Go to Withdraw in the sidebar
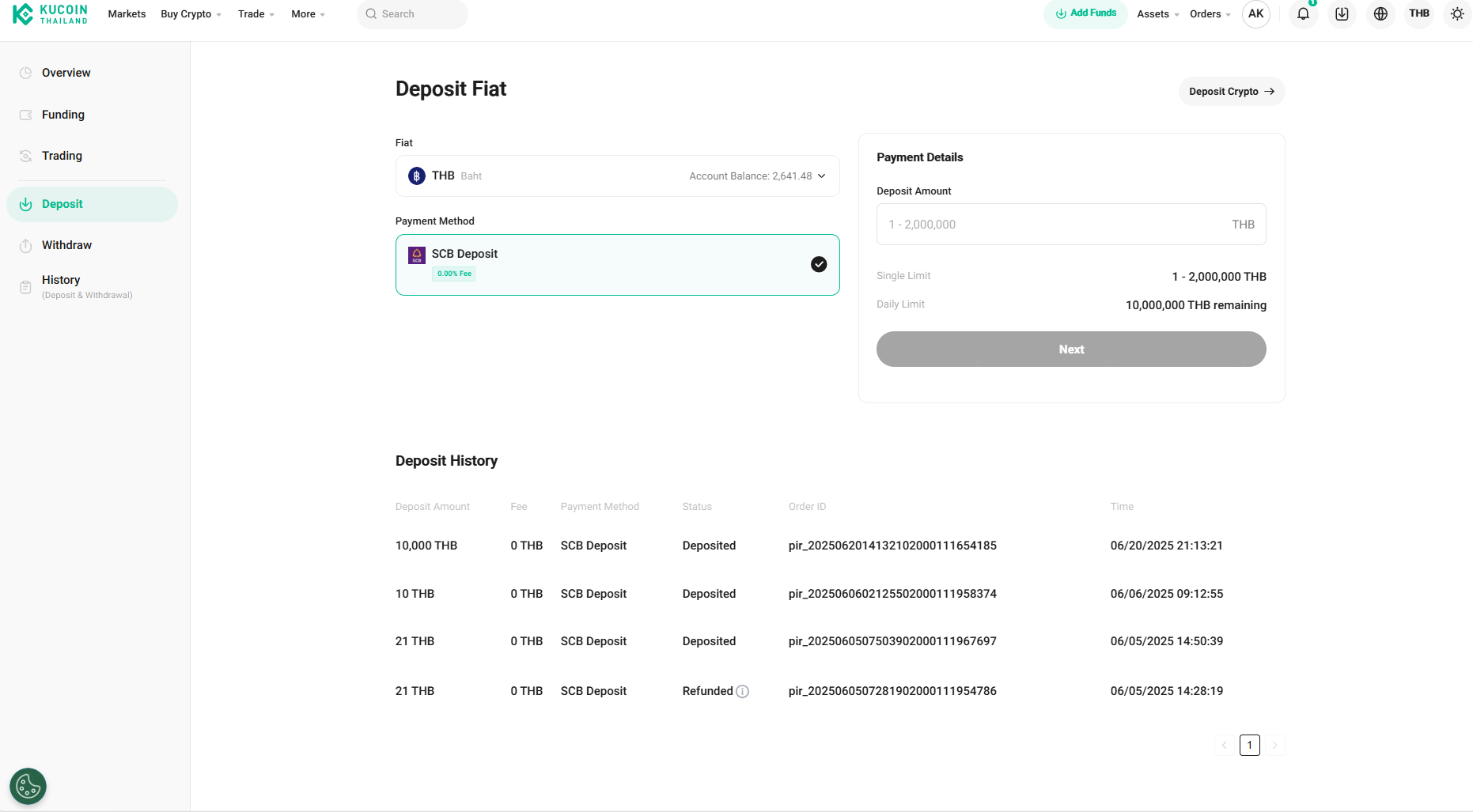The image size is (1473, 812). [66, 245]
